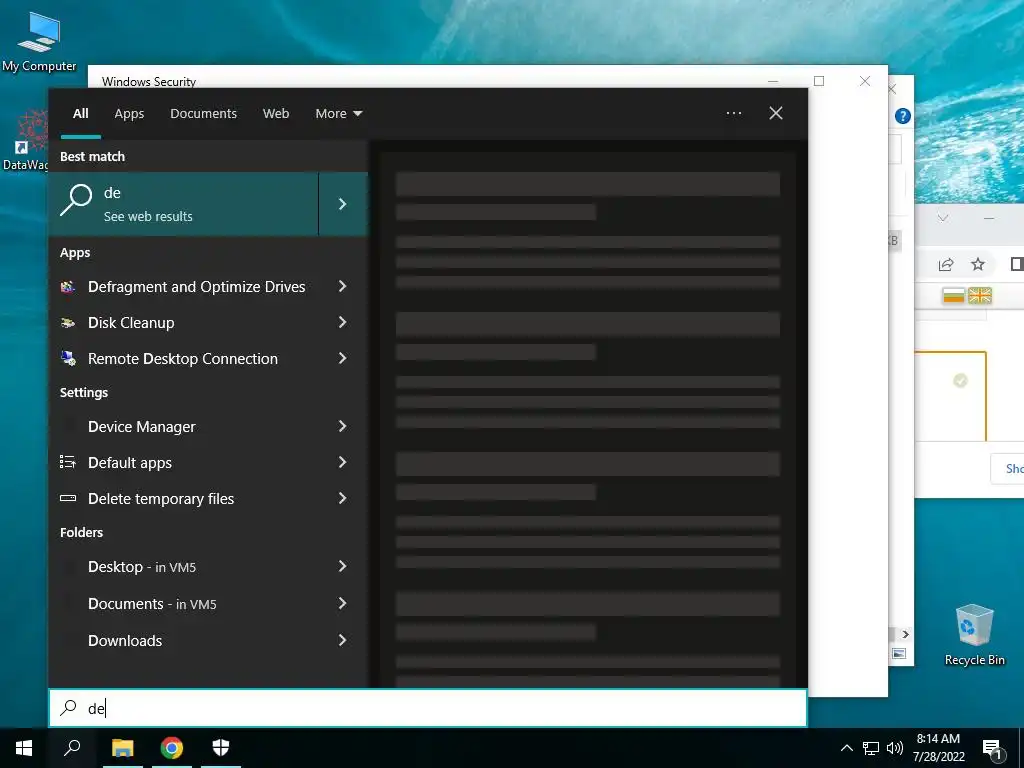Open the notification center icon
Image resolution: width=1024 pixels, height=768 pixels.
pyautogui.click(x=993, y=749)
